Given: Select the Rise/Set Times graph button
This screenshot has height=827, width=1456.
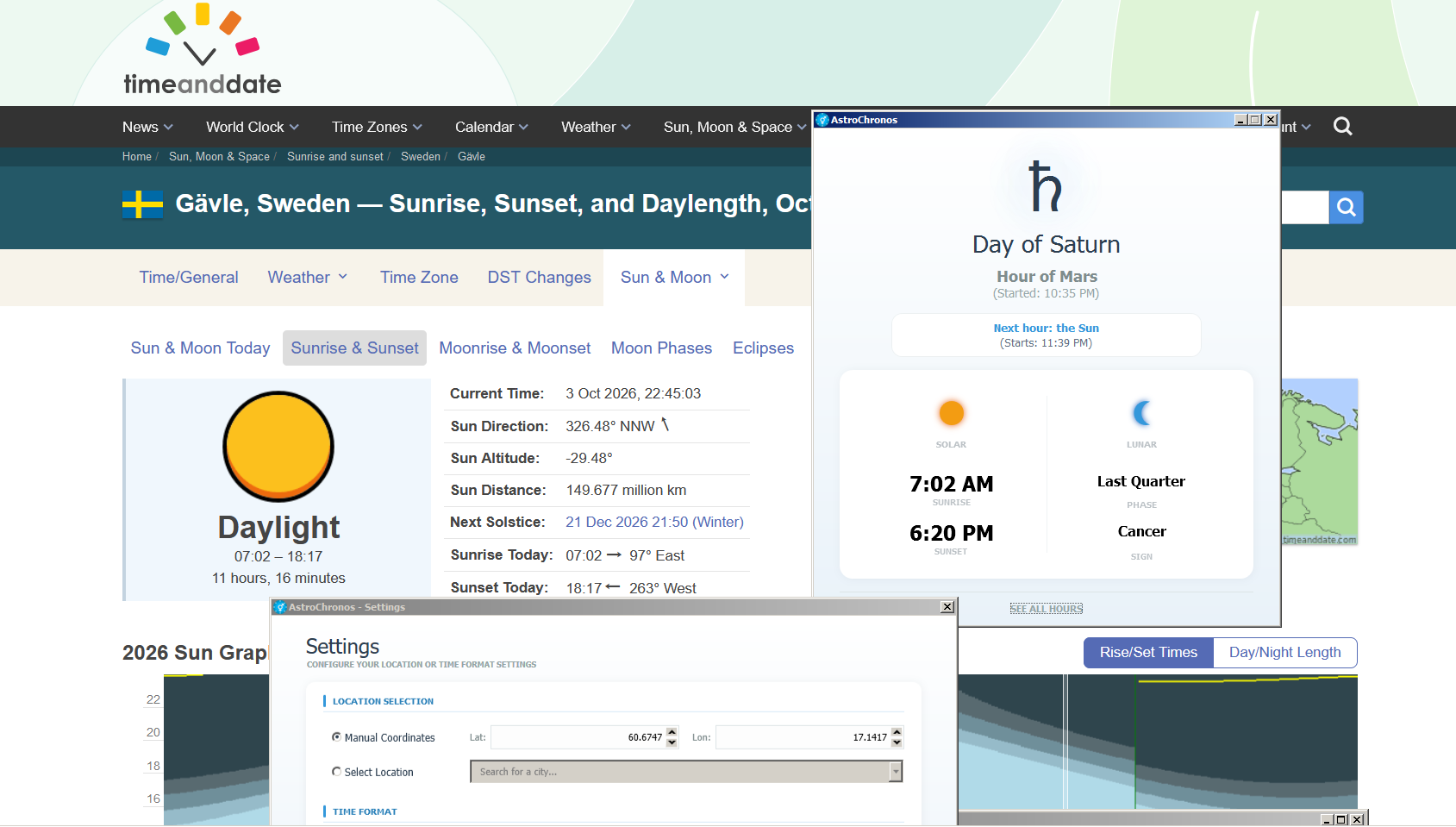Looking at the screenshot, I should tap(1148, 653).
